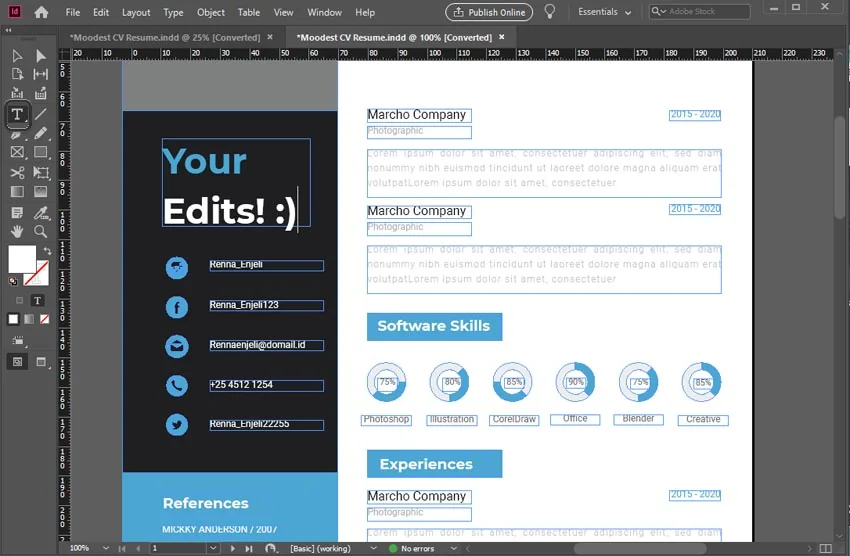
Task: Select the Gradient Swatch tool
Action: [17, 192]
